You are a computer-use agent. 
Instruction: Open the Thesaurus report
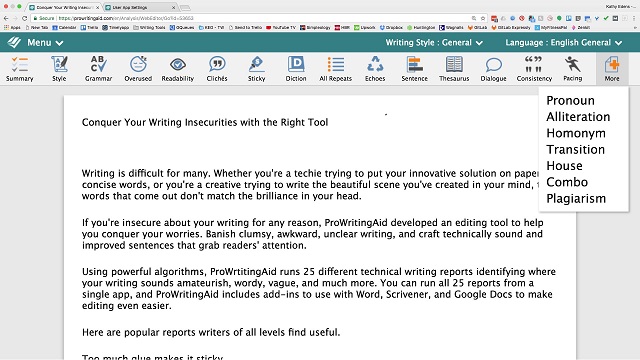[x=454, y=69]
